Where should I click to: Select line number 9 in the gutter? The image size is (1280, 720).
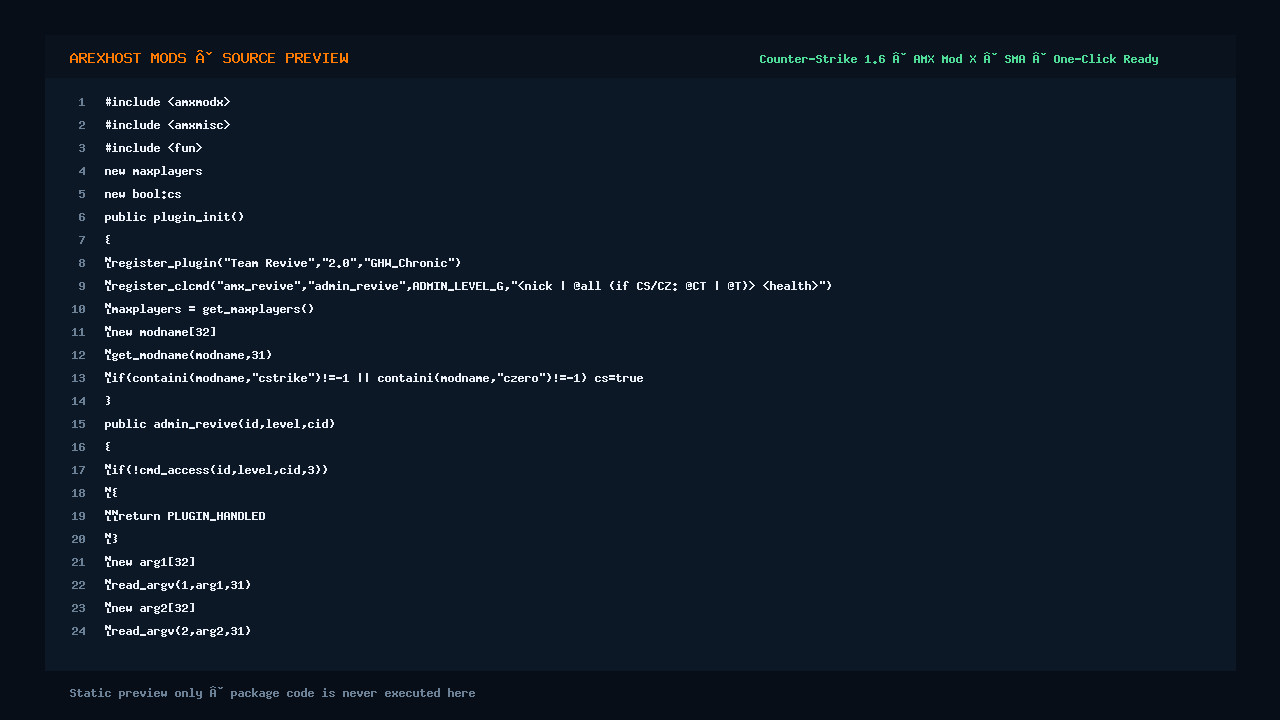82,286
